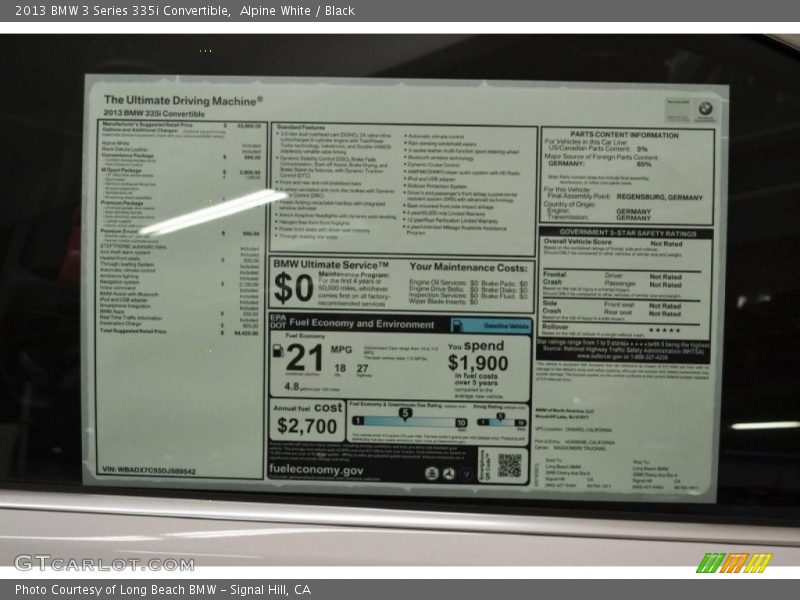This screenshot has width=800, height=600.
Task: Click 'REGENSBURG, GERMANY' assembly point
Action: [x=659, y=197]
